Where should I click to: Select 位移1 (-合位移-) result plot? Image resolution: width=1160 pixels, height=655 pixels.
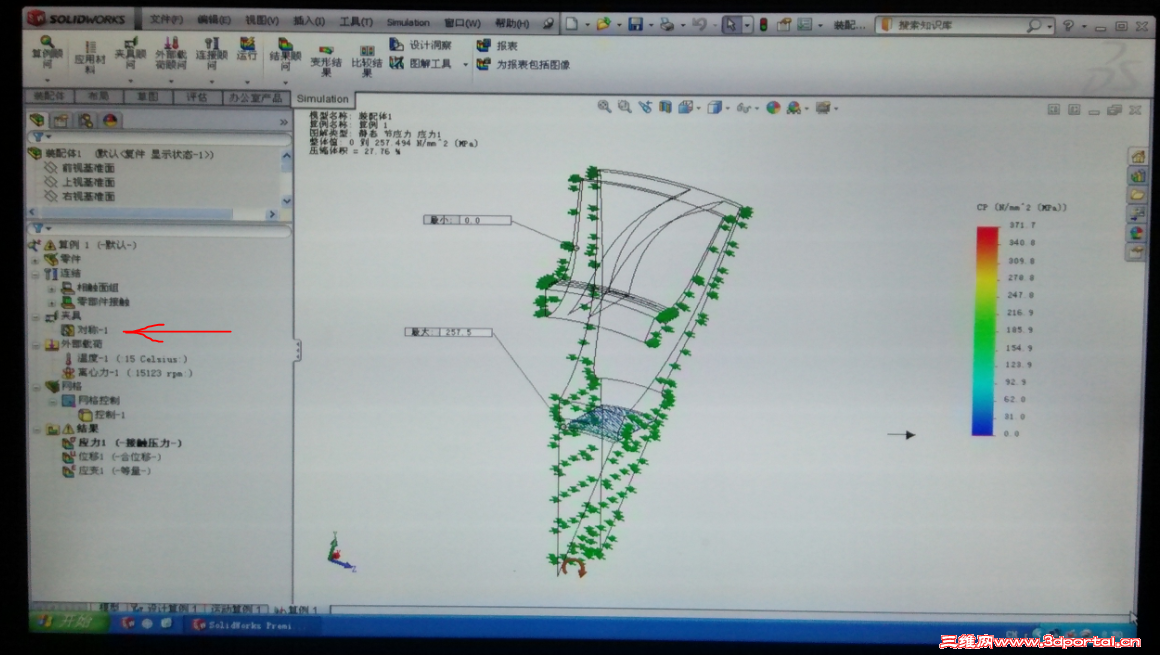click(x=111, y=457)
